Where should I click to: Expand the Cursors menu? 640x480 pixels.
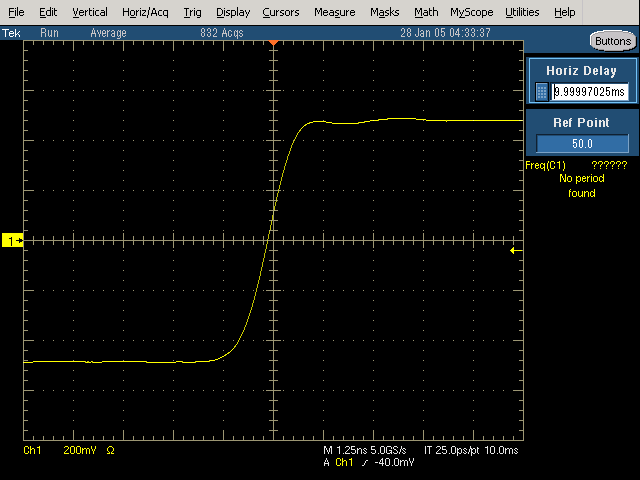coord(281,12)
